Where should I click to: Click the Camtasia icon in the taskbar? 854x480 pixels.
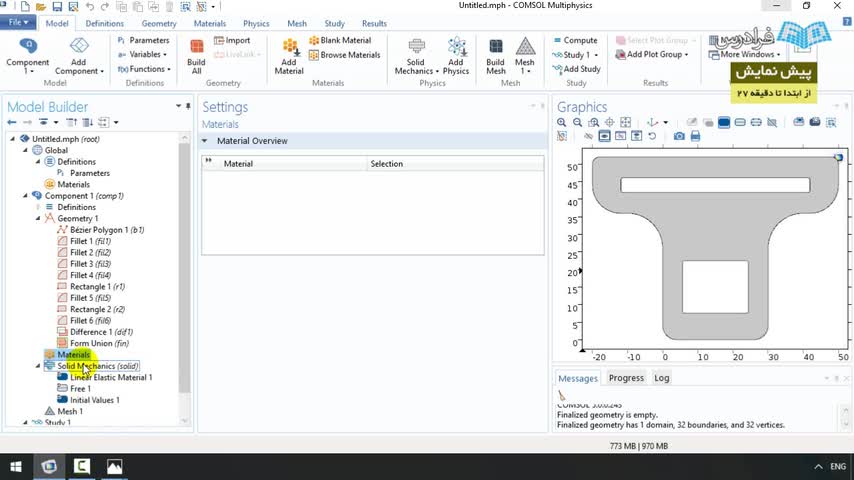click(x=82, y=466)
